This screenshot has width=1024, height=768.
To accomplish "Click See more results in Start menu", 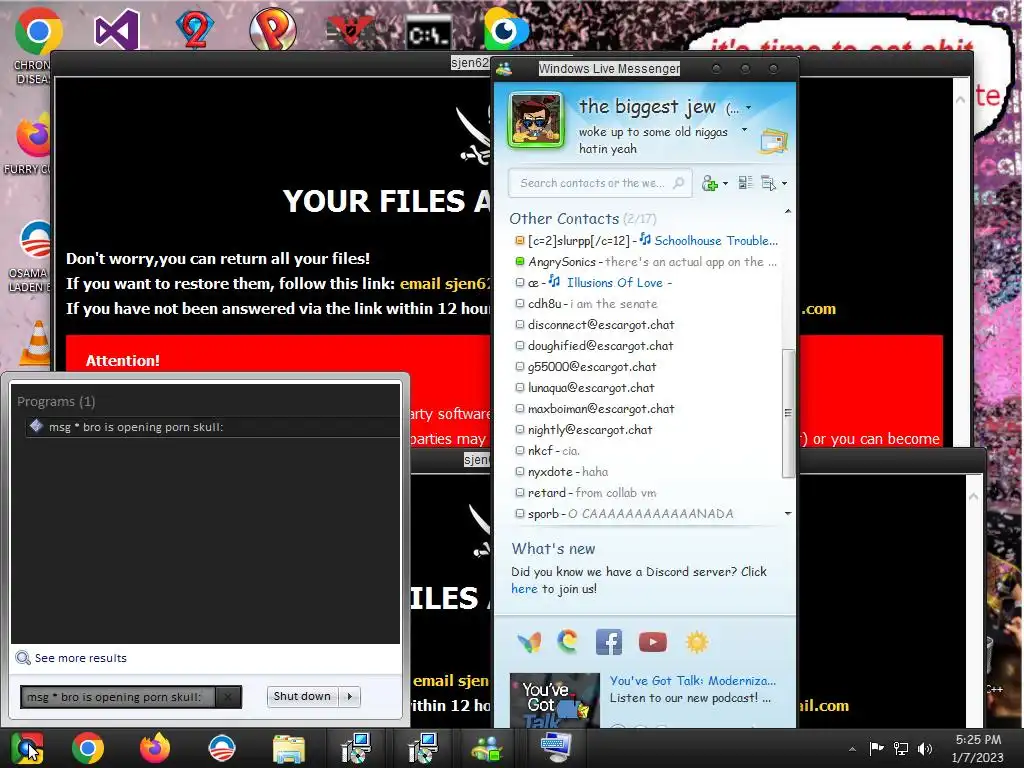I will coord(80,658).
